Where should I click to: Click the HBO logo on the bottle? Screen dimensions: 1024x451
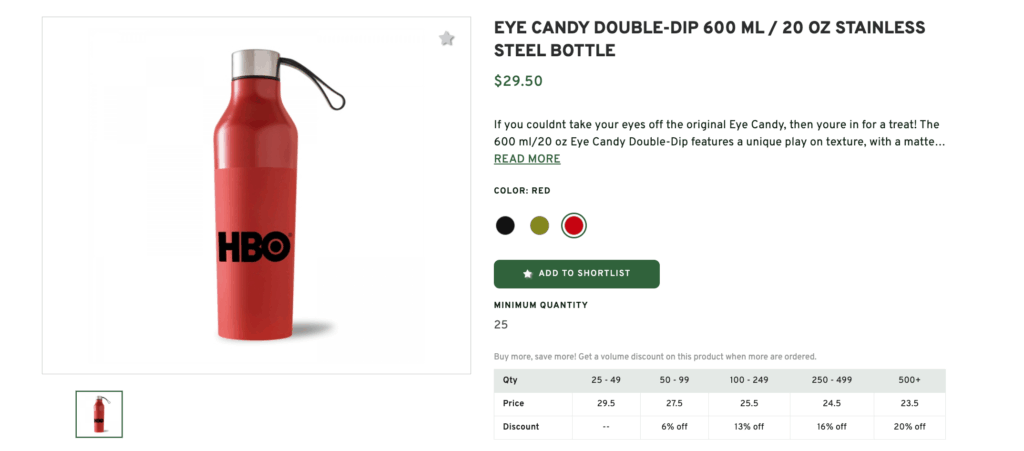tap(254, 247)
